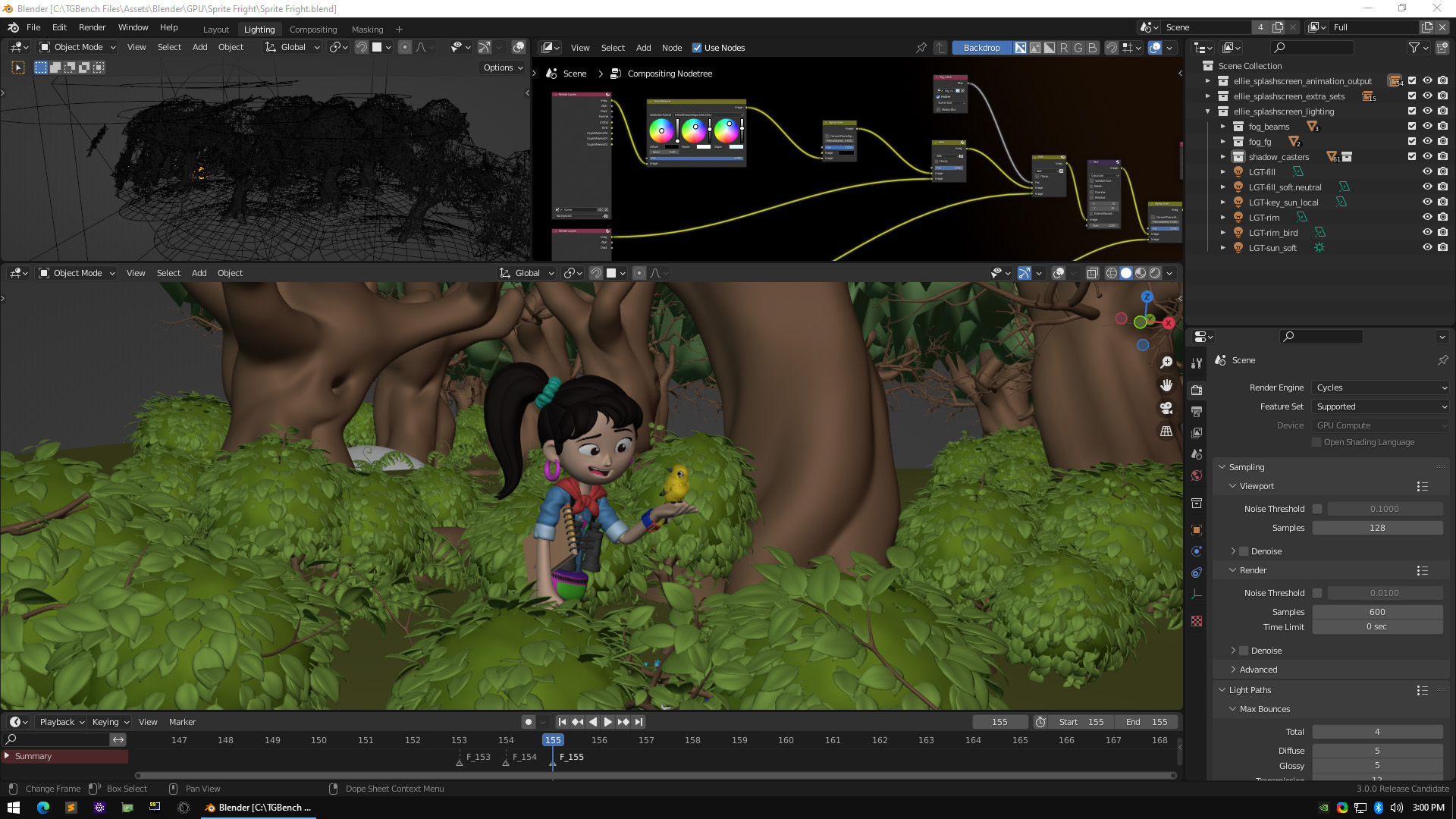Viewport: 1456px width, 819px height.
Task: Switch to the Layout workspace tab
Action: pos(216,30)
